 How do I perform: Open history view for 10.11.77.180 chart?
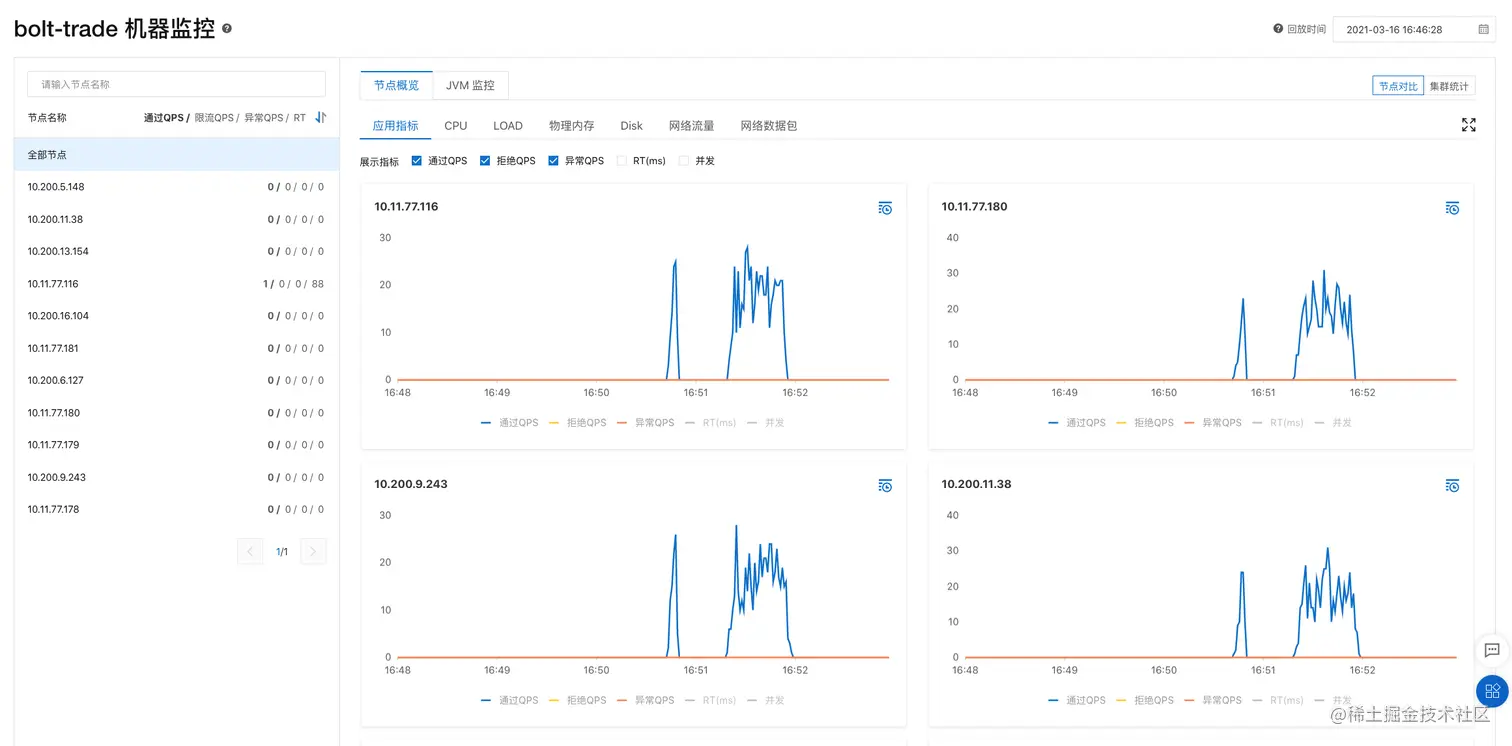coord(1452,207)
